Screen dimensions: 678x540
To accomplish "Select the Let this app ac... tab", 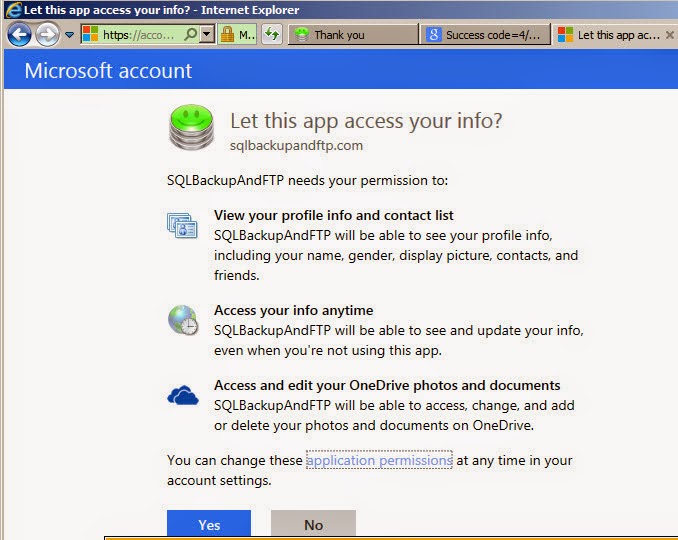I will point(614,35).
